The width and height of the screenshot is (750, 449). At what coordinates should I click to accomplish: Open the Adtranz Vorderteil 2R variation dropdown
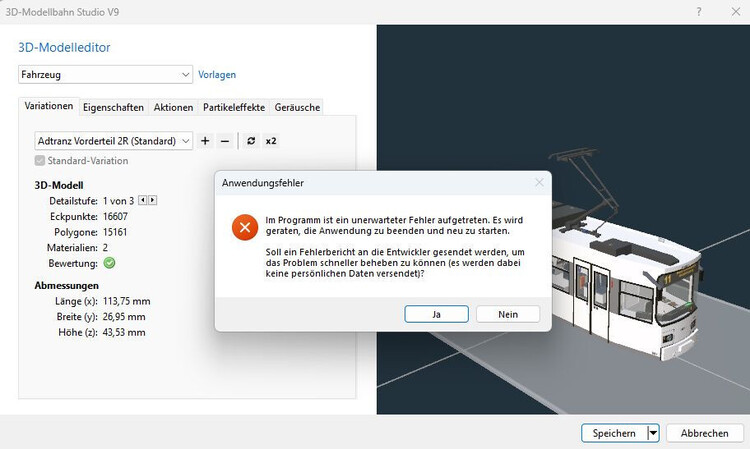[114, 141]
